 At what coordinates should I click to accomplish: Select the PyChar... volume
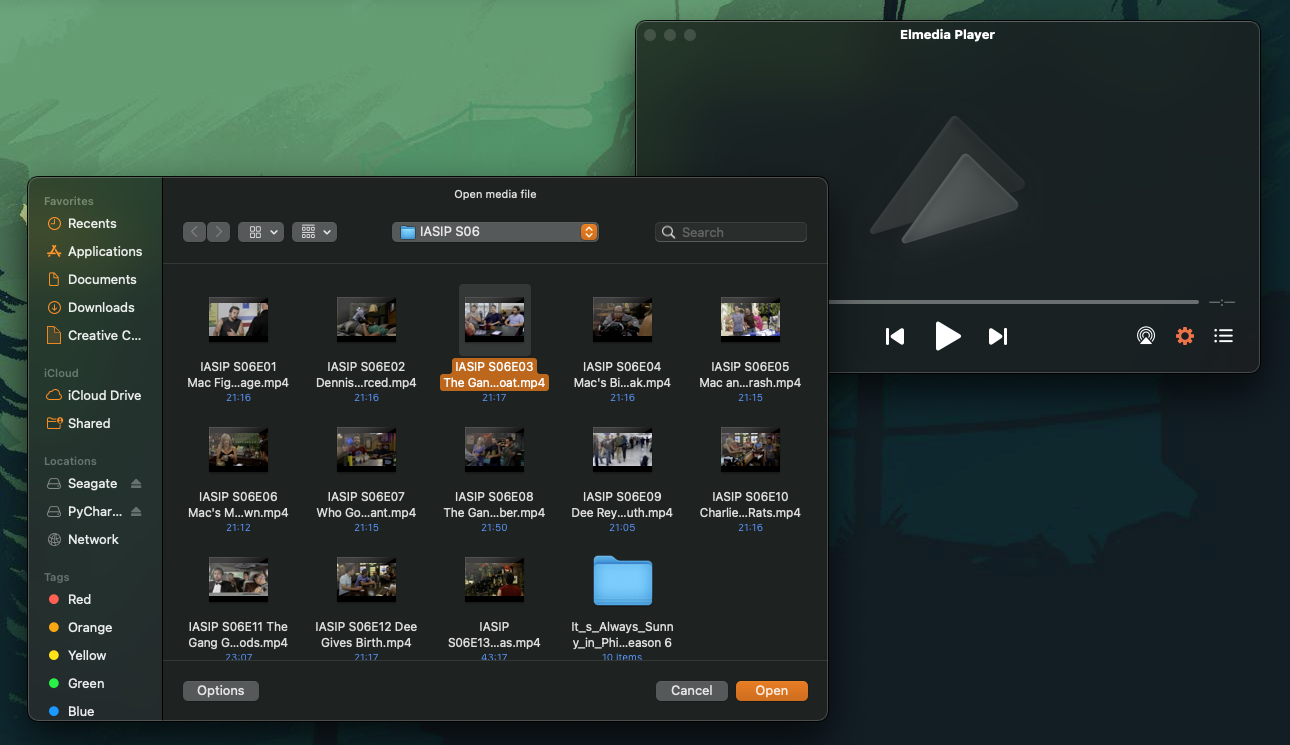[x=94, y=512]
